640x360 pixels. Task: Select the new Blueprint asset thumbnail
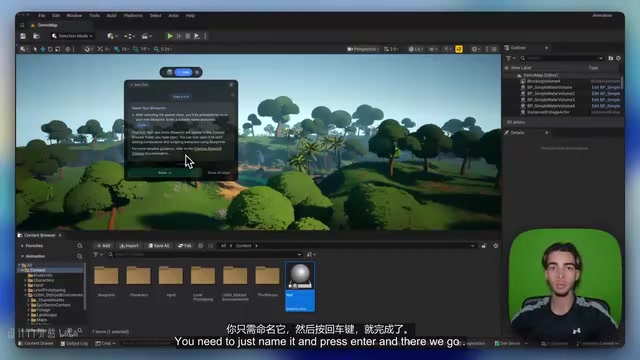(x=300, y=287)
